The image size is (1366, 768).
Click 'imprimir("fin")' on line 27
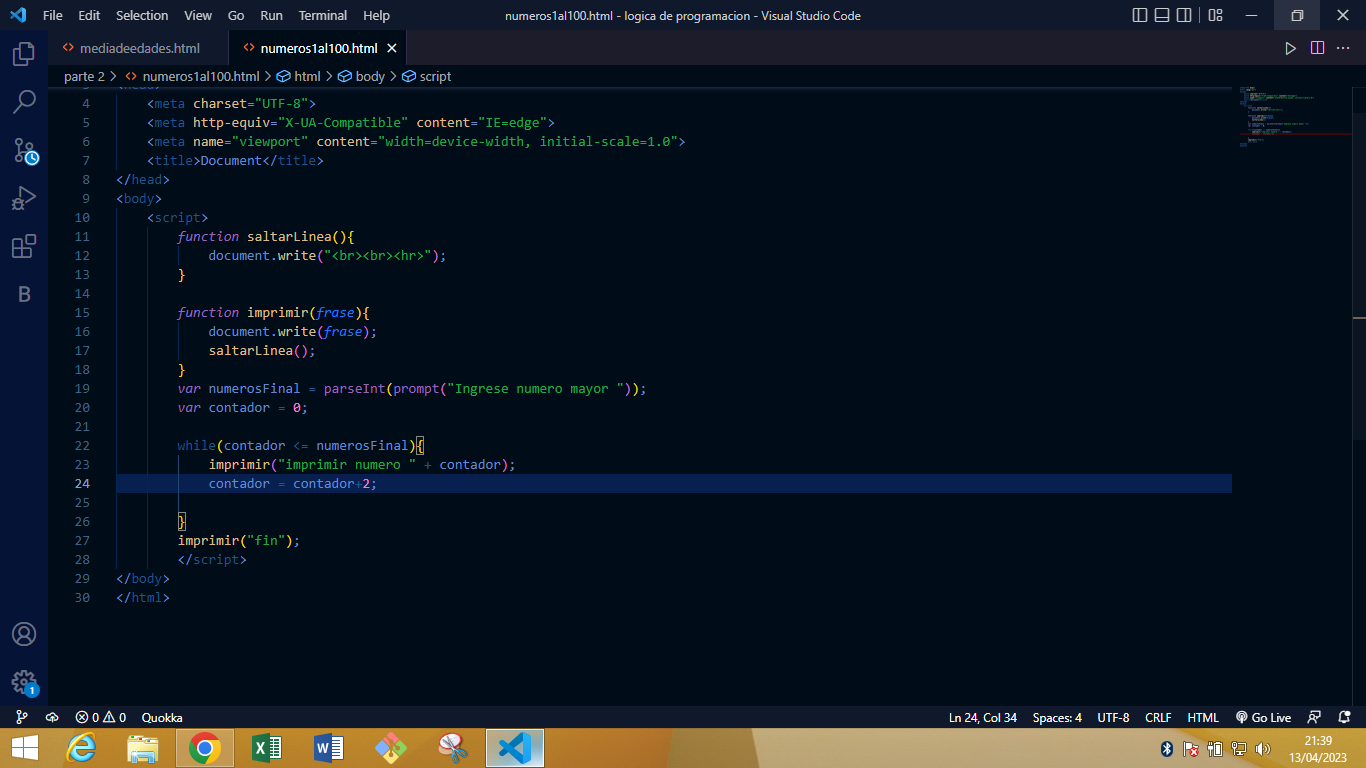(235, 540)
